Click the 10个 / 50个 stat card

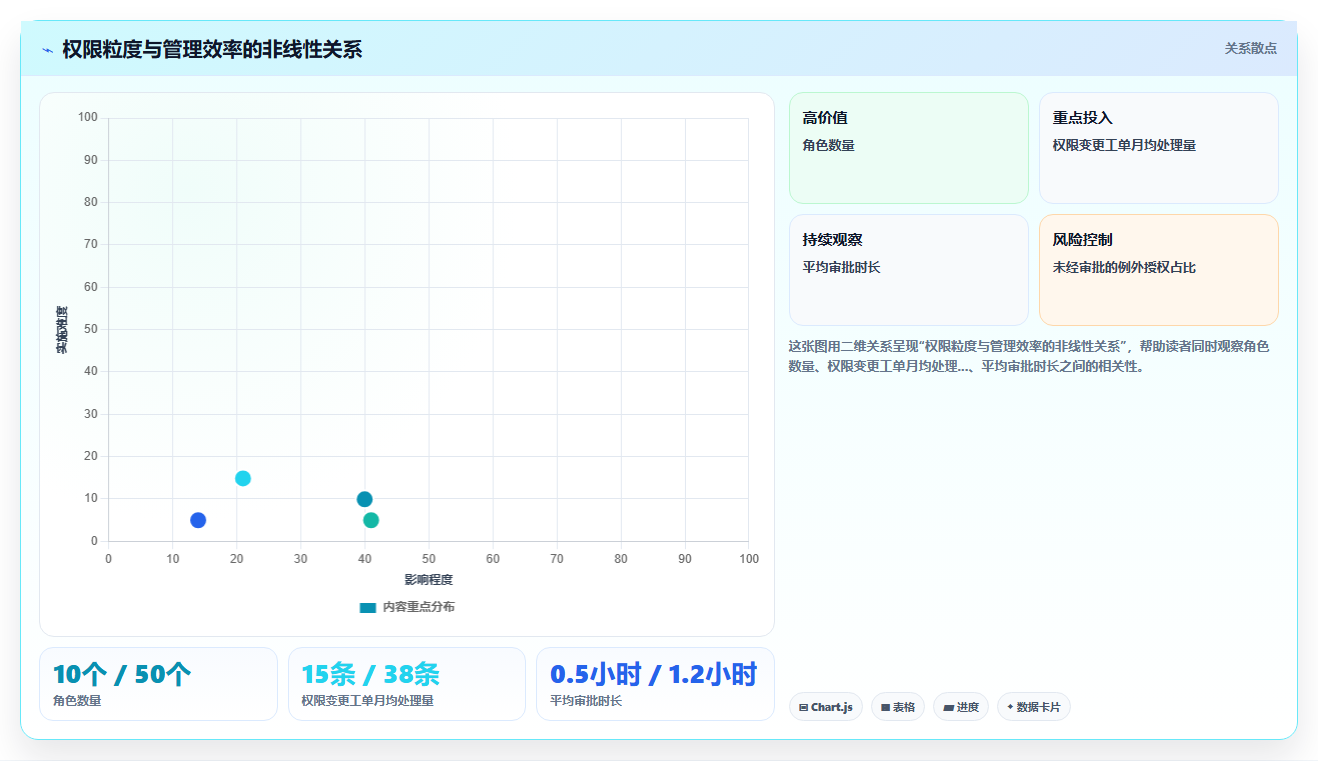click(x=158, y=684)
